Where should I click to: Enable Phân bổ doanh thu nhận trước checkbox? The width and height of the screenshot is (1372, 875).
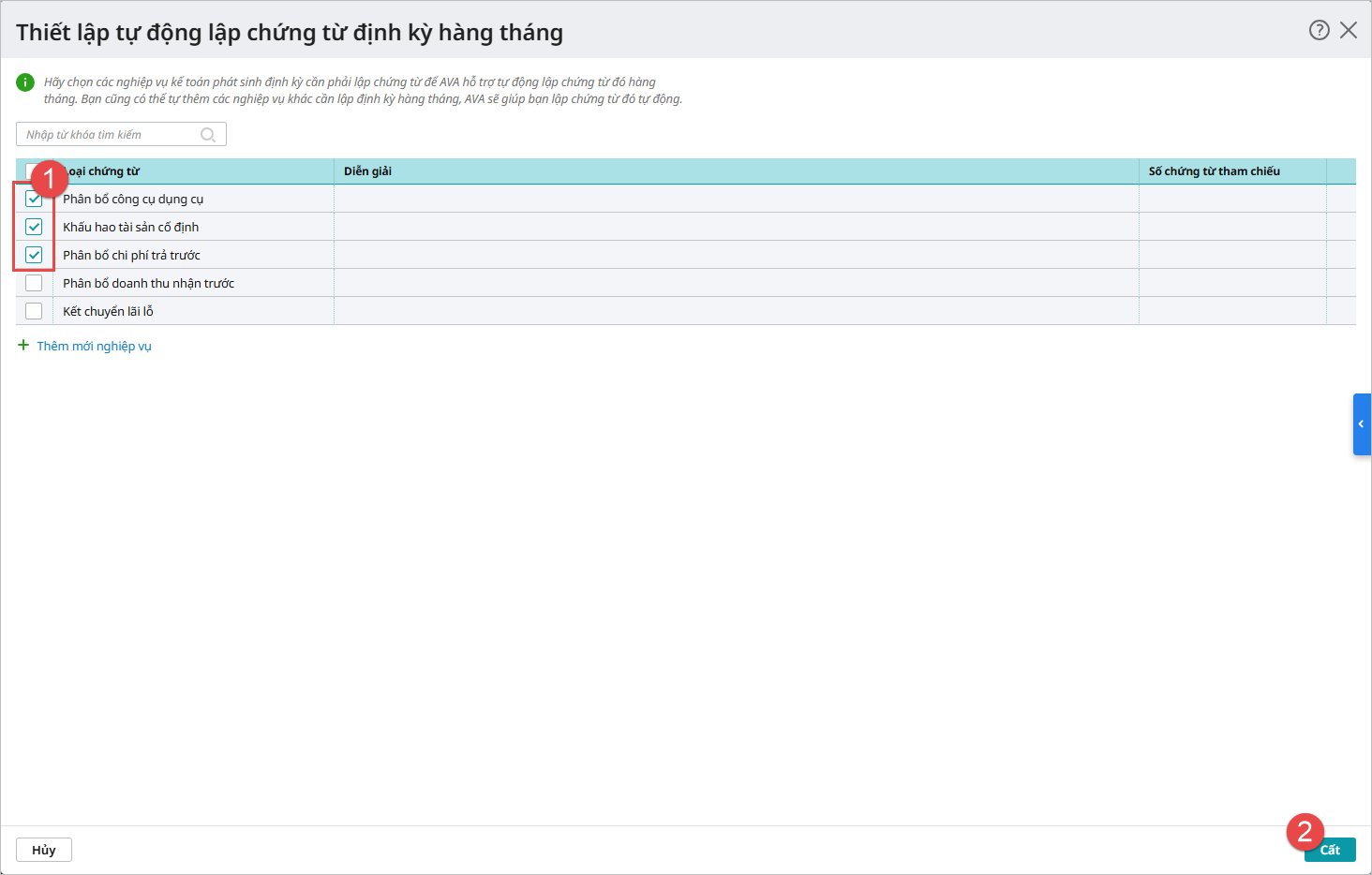pos(34,283)
